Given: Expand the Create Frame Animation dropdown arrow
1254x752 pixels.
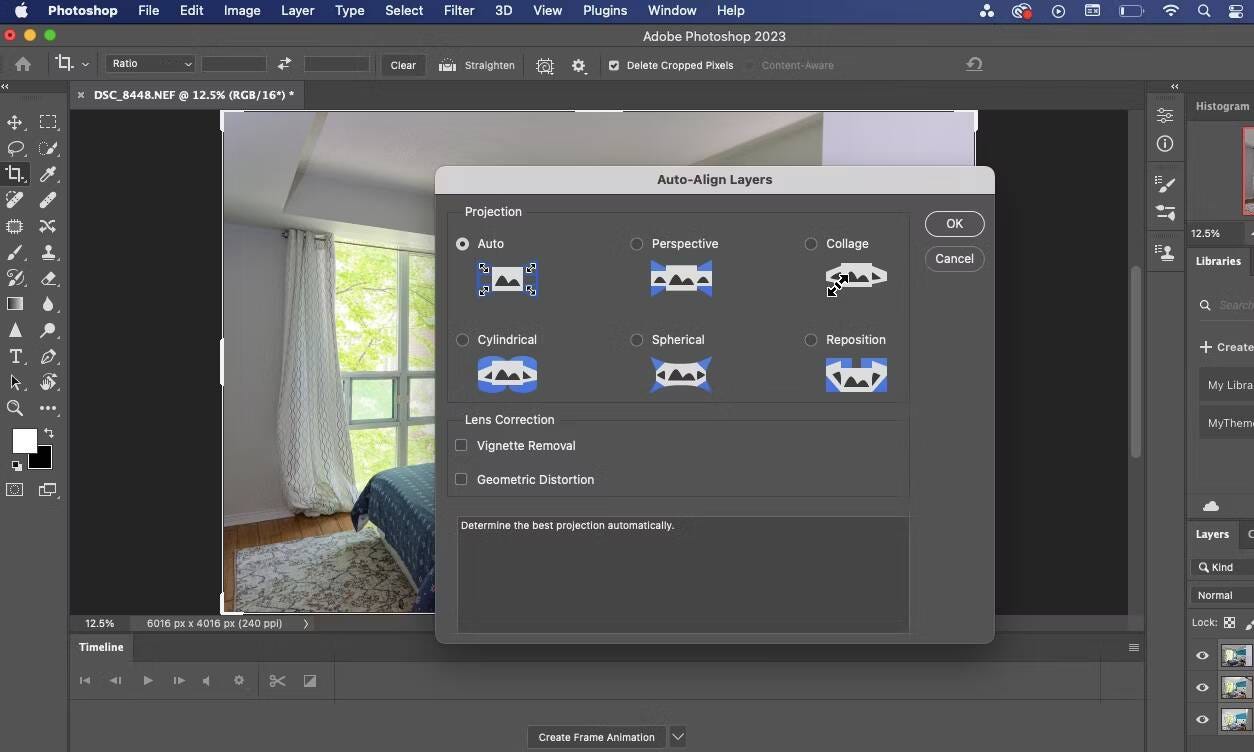Looking at the screenshot, I should [x=678, y=737].
